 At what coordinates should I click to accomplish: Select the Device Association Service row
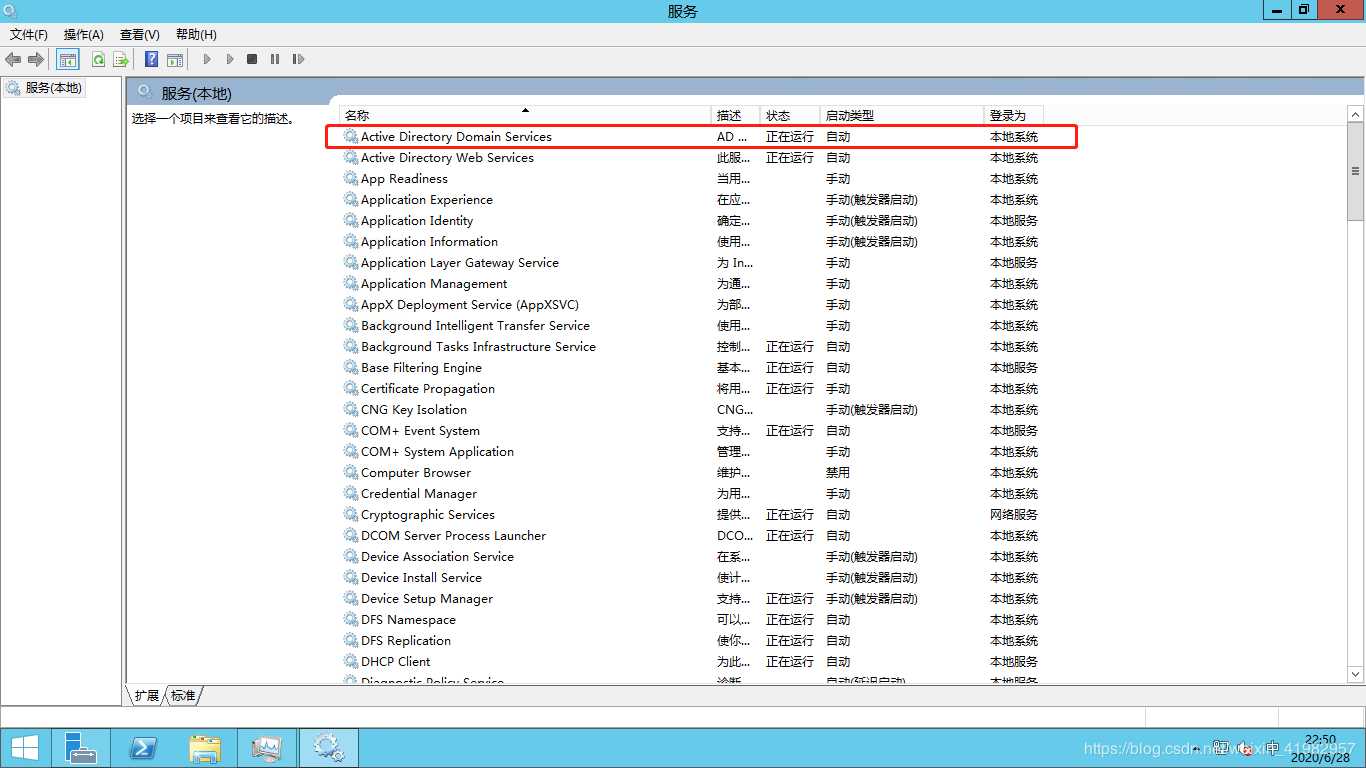pyautogui.click(x=692, y=557)
